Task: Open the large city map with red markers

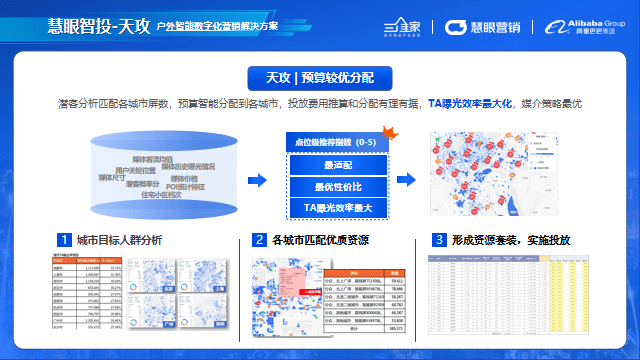Action: 494,174
